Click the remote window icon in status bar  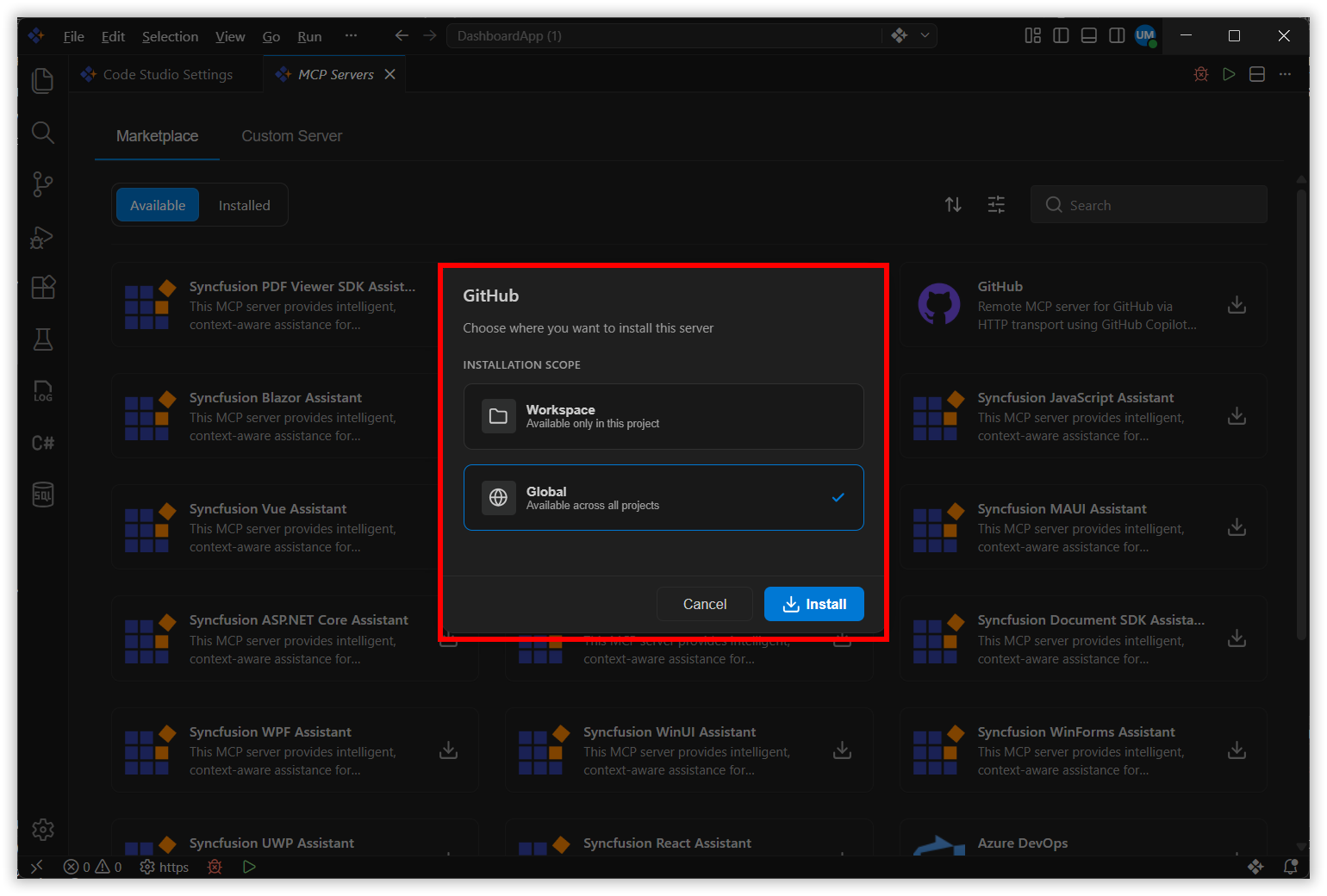[x=37, y=867]
